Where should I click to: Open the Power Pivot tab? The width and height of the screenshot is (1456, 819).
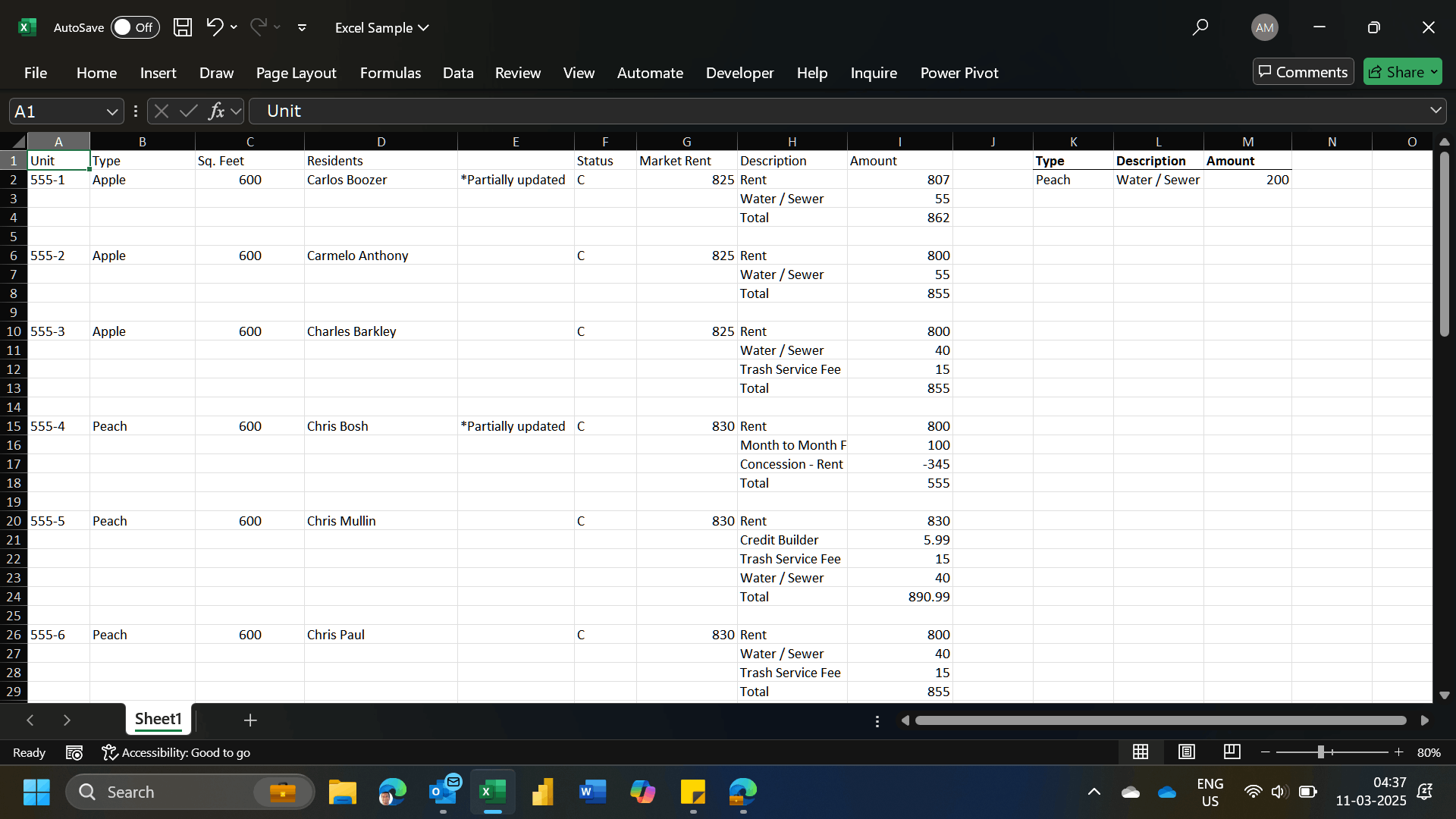(x=959, y=73)
